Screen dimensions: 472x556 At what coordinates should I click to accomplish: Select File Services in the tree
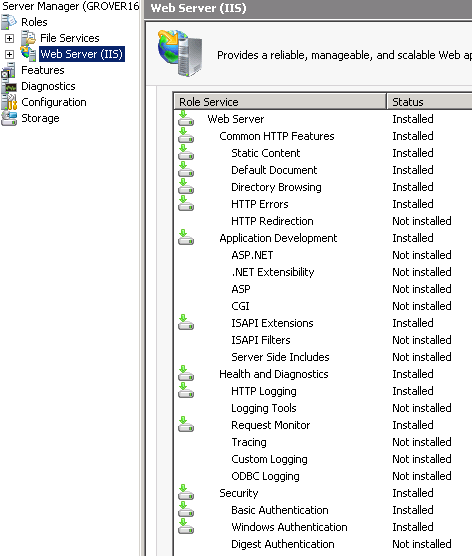point(70,38)
